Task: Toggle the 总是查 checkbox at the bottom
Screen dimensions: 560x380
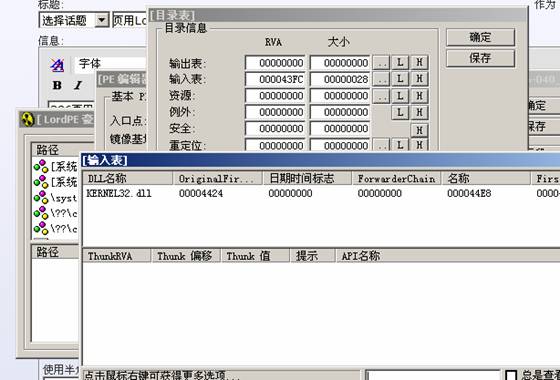Action: [x=511, y=375]
